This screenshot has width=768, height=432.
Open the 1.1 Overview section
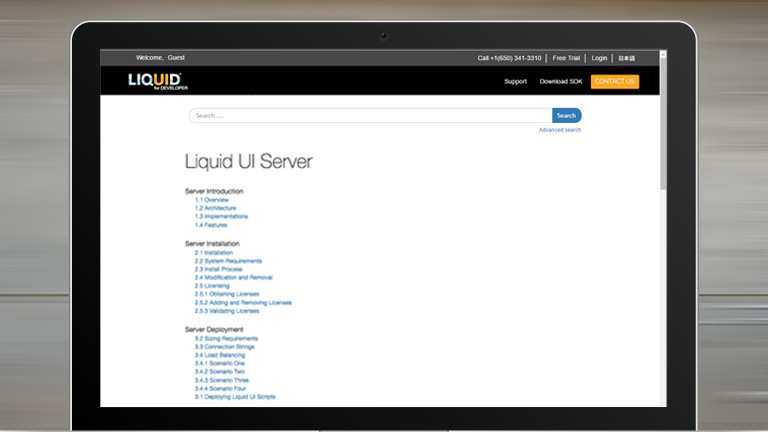click(x=211, y=200)
